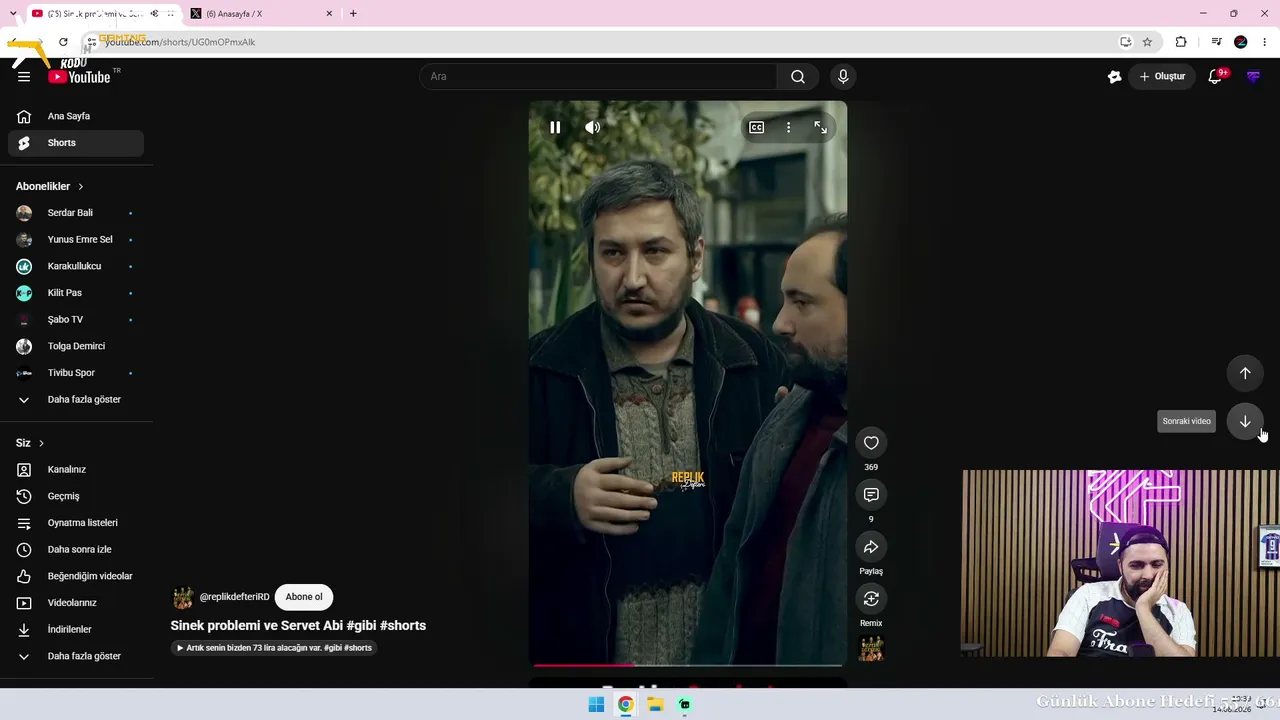
Task: Mute the Shorts video volume
Action: pyautogui.click(x=593, y=127)
